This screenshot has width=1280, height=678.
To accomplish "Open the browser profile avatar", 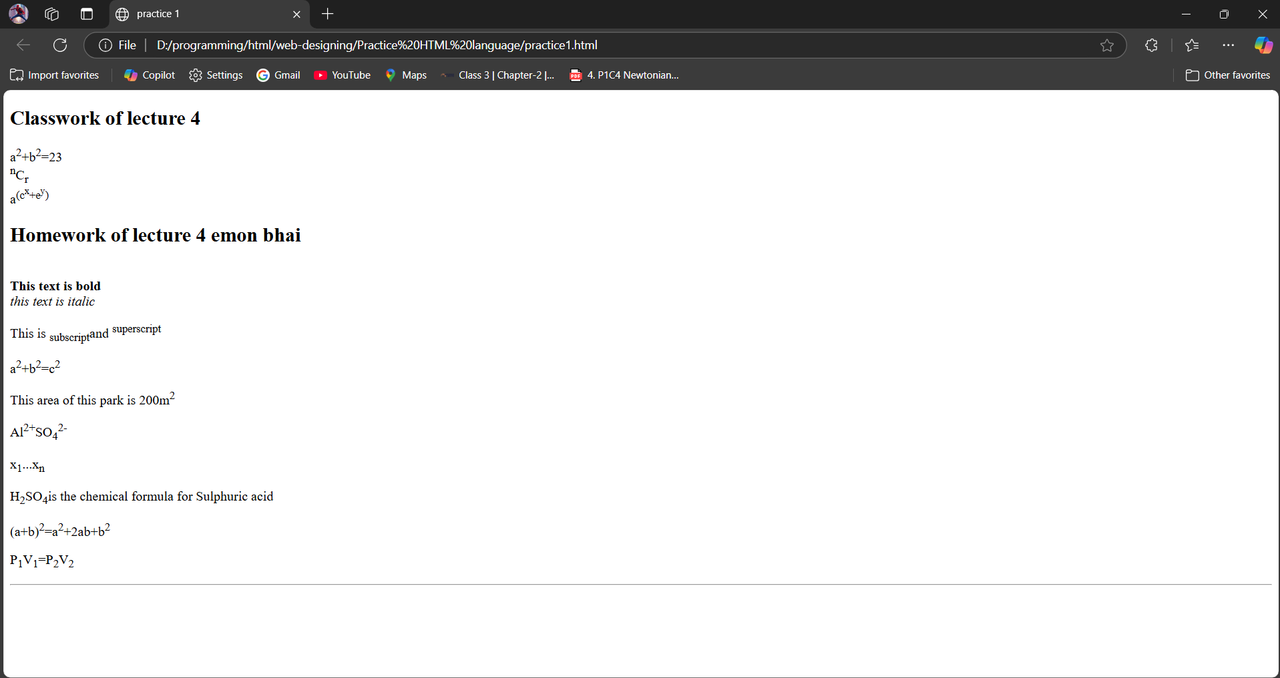I will coord(18,14).
